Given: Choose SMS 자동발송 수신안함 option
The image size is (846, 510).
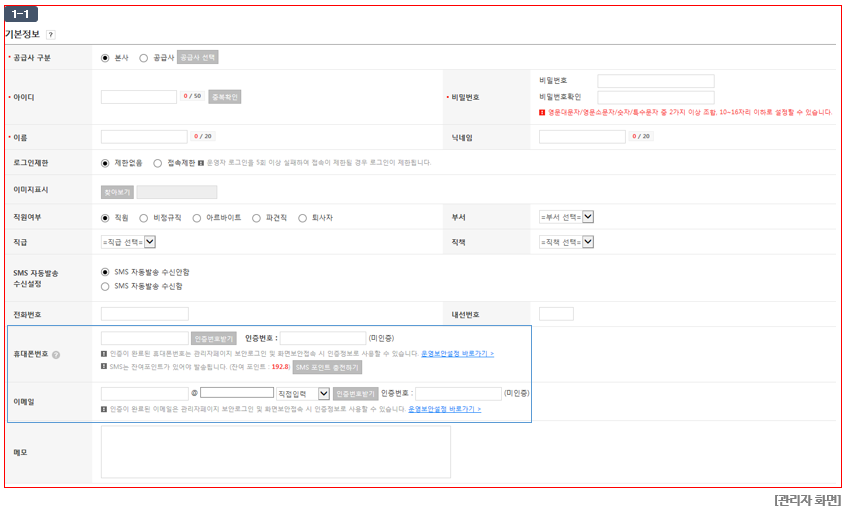Looking at the screenshot, I should tap(105, 272).
